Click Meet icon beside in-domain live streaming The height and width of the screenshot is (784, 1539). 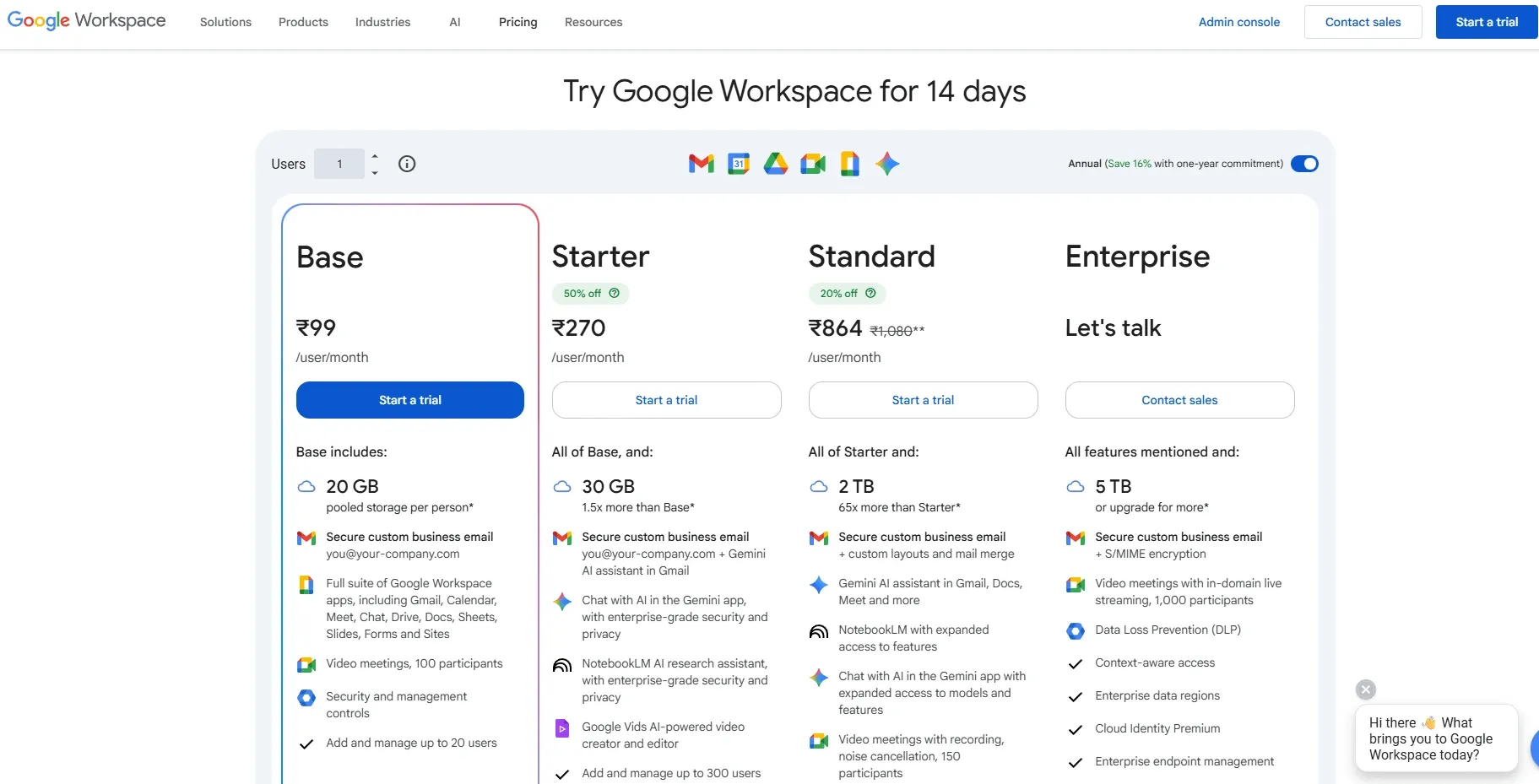(1076, 585)
